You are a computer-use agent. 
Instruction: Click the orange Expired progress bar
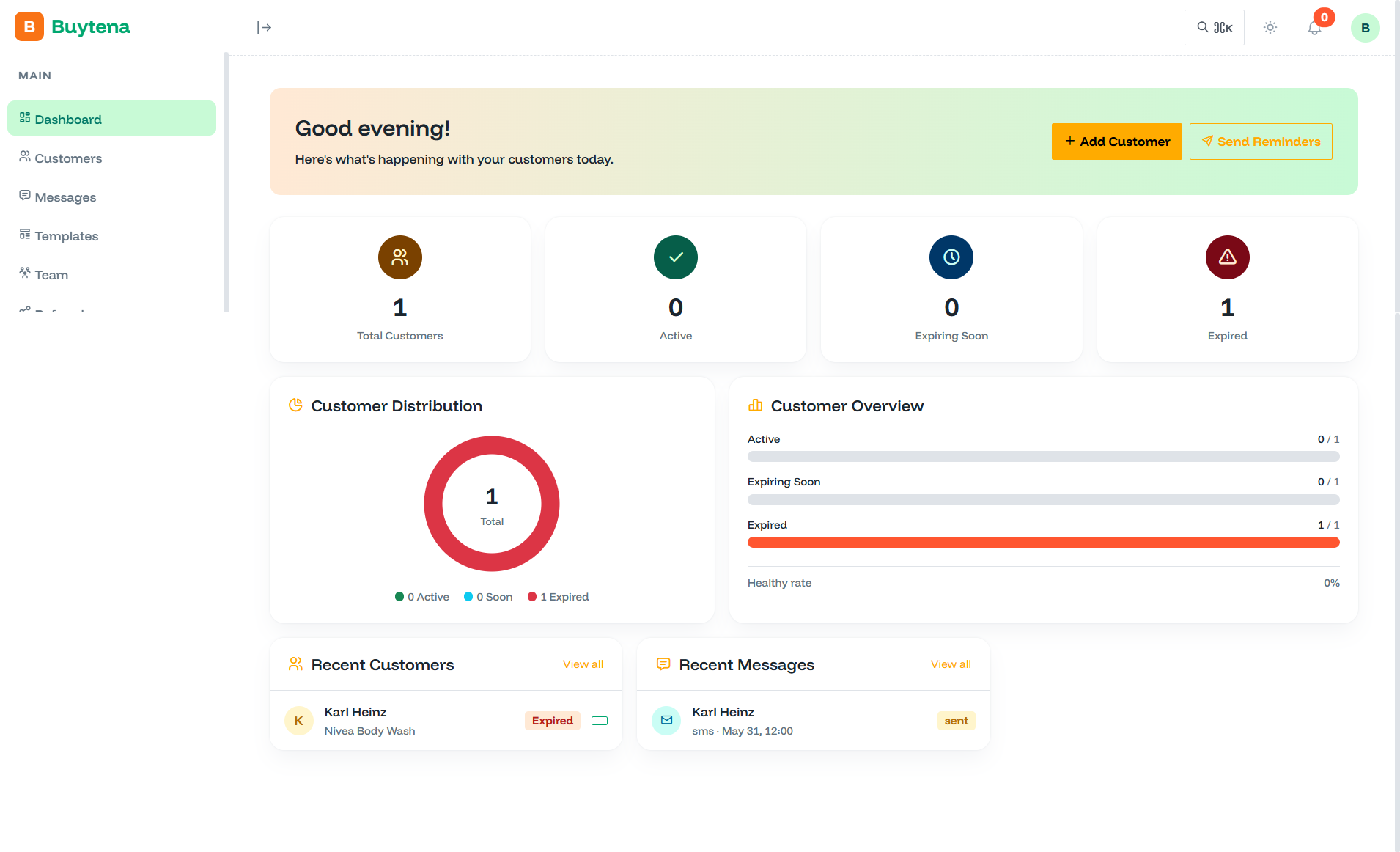click(1043, 543)
